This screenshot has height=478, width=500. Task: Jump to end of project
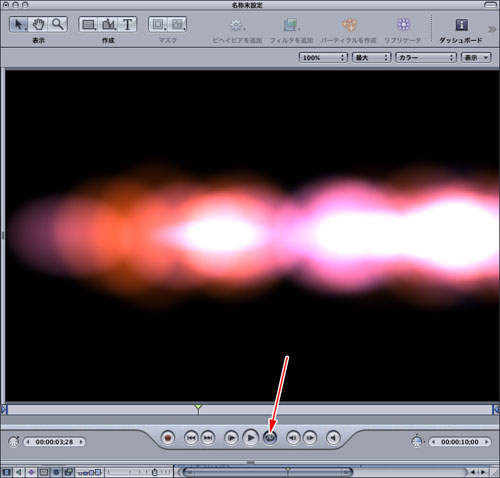pyautogui.click(x=208, y=438)
